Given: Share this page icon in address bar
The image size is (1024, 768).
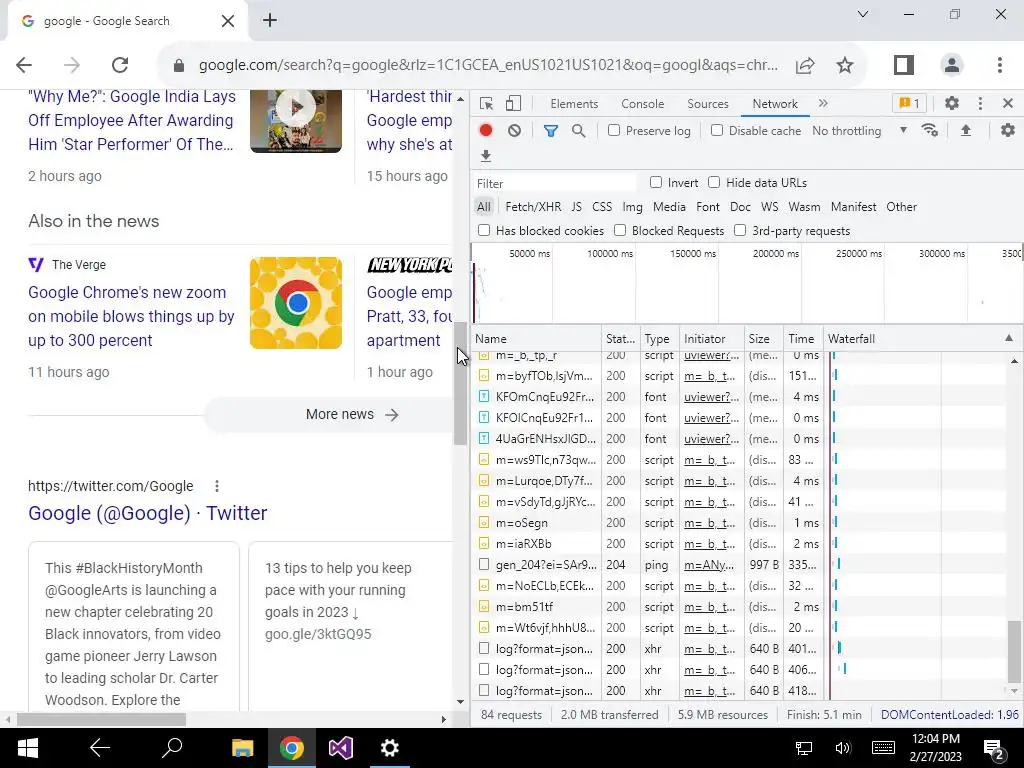Looking at the screenshot, I should point(805,65).
